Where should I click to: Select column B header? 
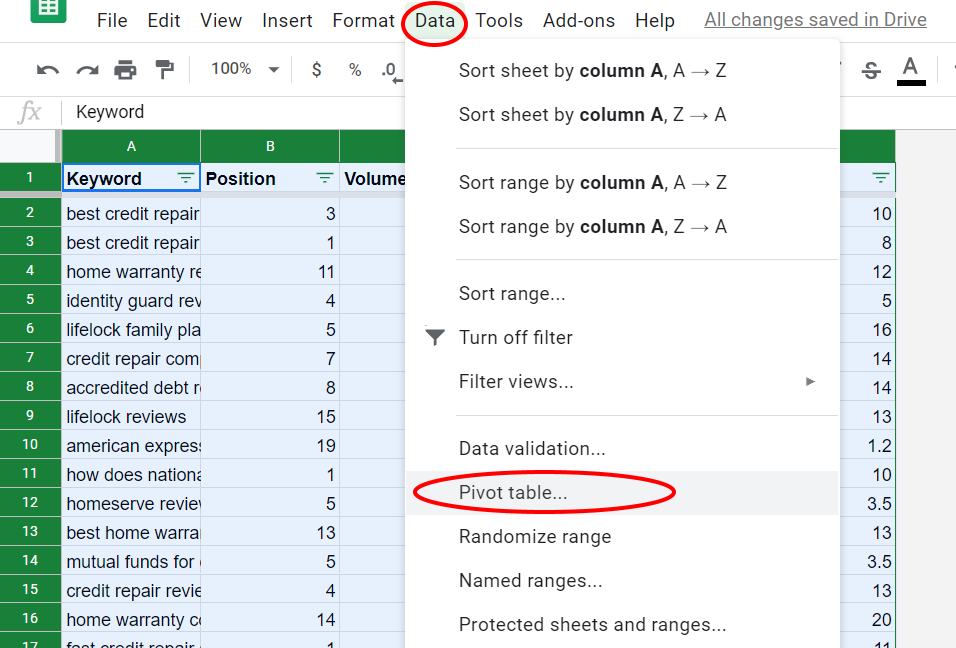click(x=270, y=146)
